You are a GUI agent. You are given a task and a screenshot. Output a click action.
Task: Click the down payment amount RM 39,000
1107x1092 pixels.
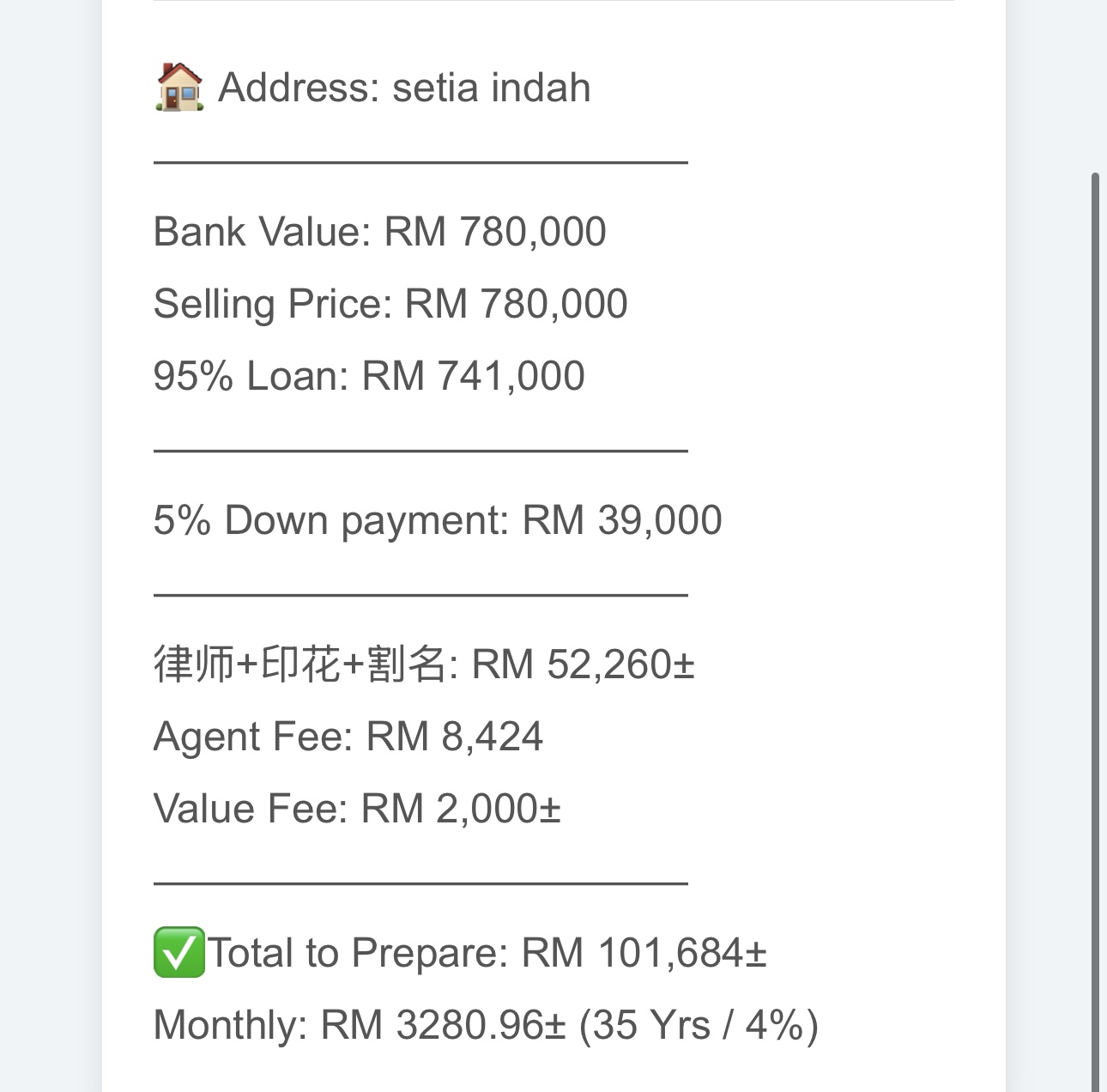click(x=622, y=520)
